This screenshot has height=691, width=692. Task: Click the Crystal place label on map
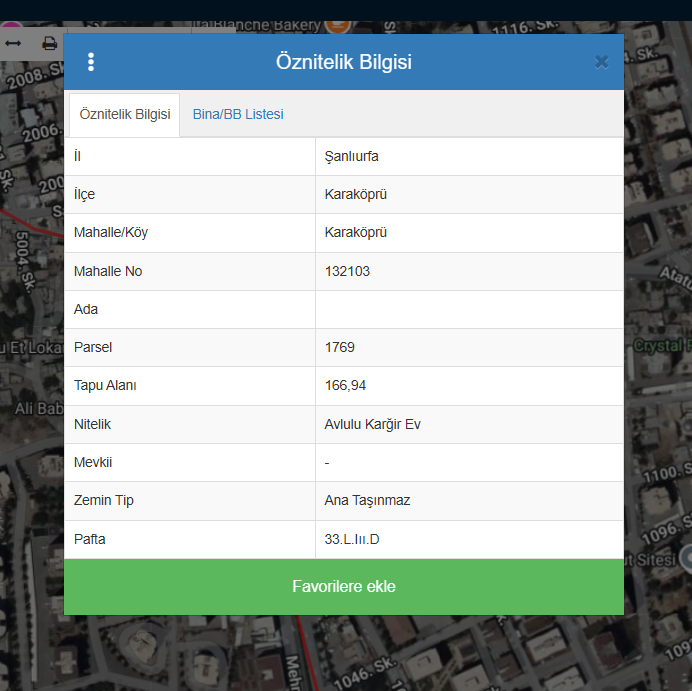click(x=662, y=345)
